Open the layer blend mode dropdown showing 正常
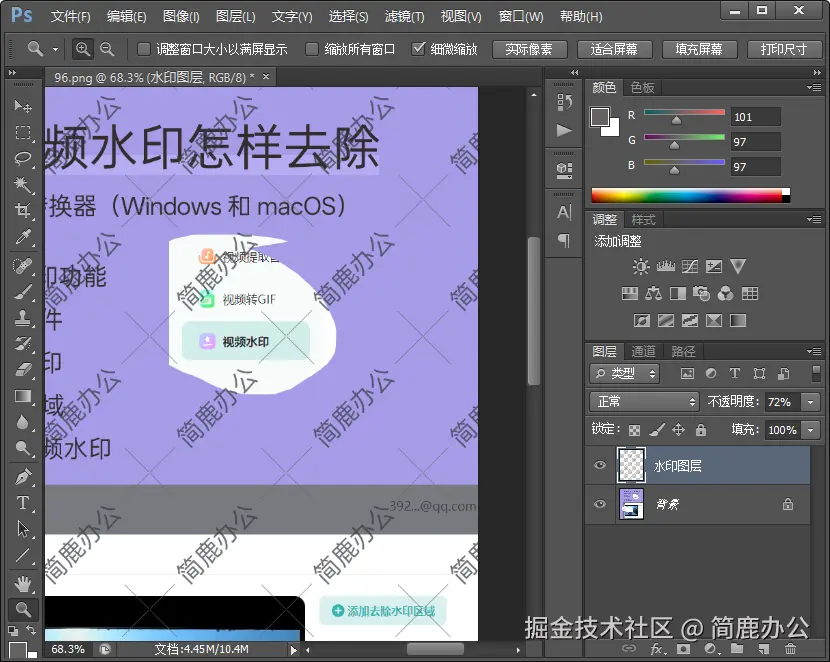 click(643, 401)
